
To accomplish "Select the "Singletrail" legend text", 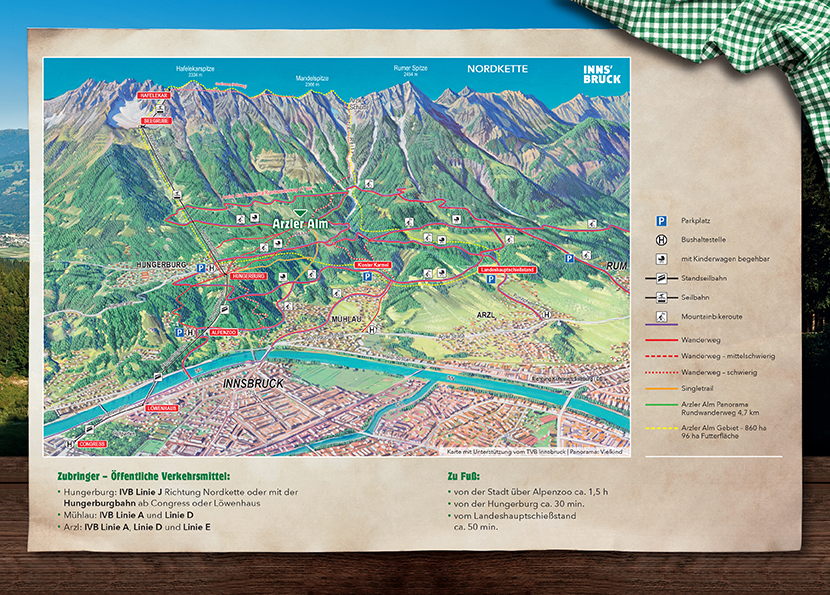I will (x=697, y=389).
